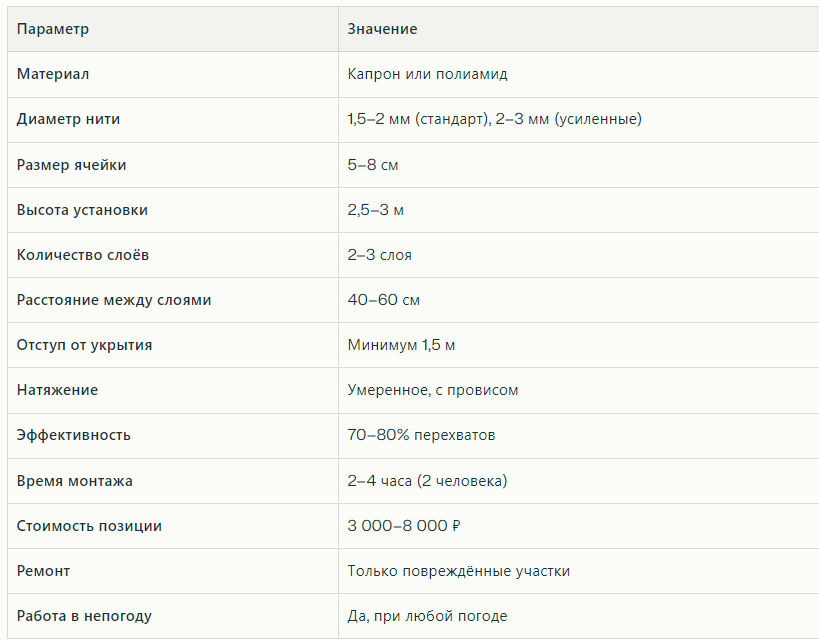The width and height of the screenshot is (819, 640).
Task: Select the 'Ремонт' row label
Action: tap(43, 571)
